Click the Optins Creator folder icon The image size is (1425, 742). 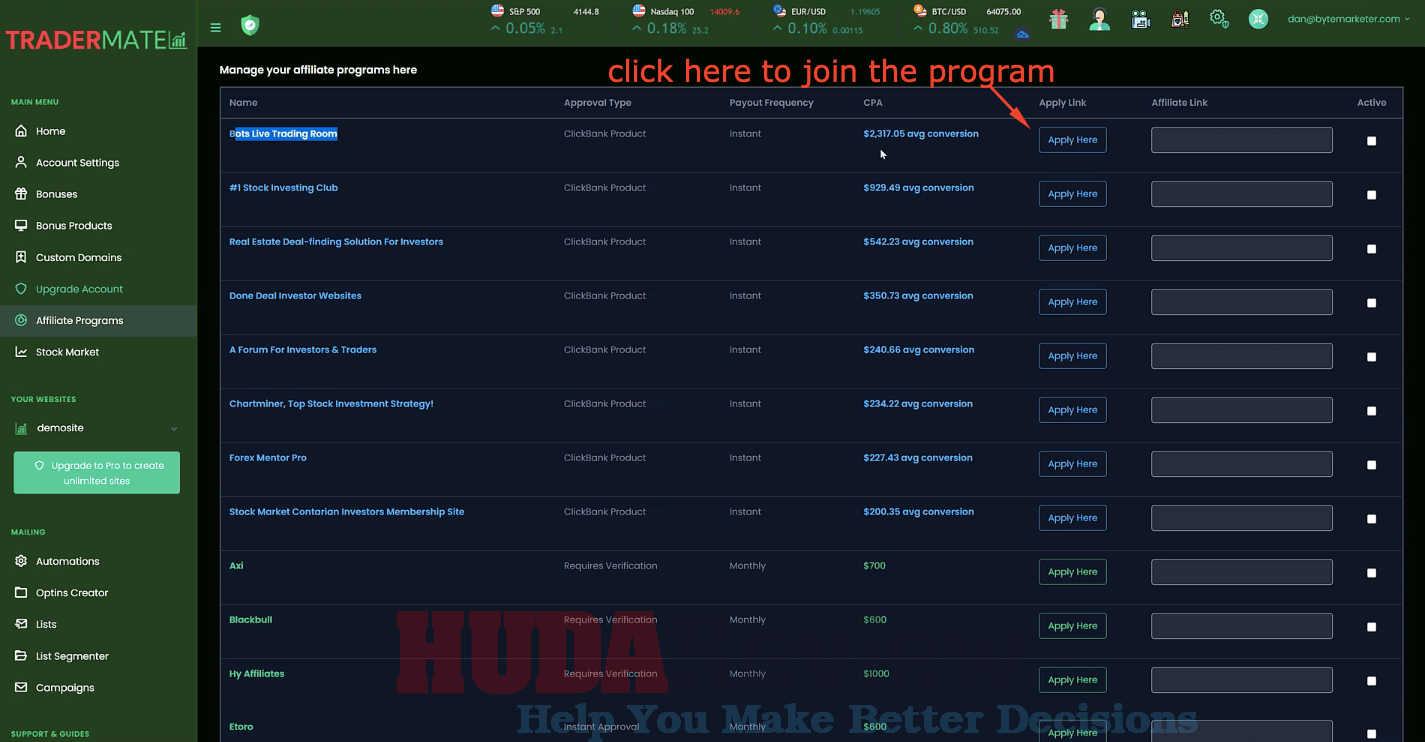[x=21, y=592]
